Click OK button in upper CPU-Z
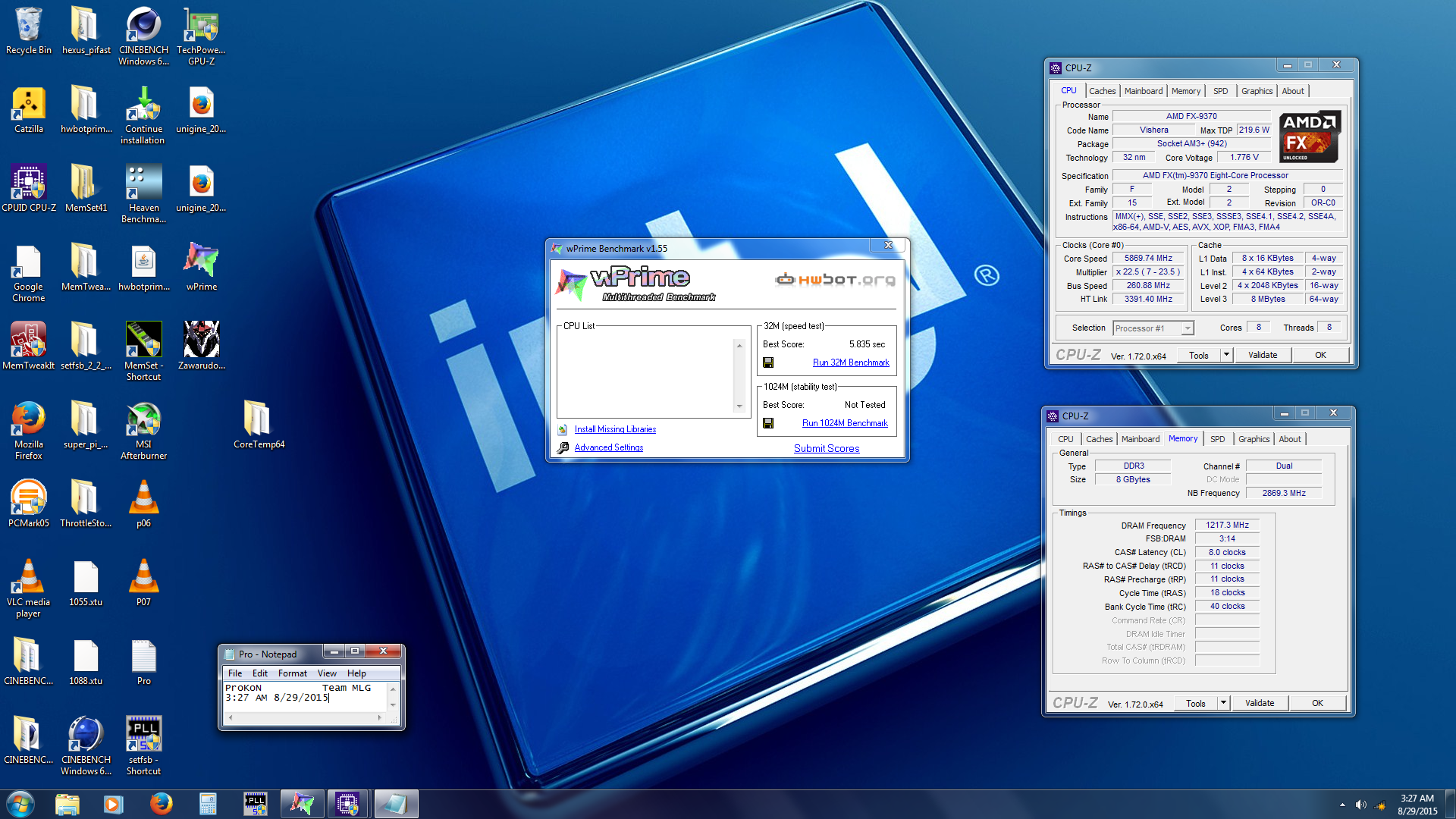This screenshot has height=819, width=1456. [1320, 355]
